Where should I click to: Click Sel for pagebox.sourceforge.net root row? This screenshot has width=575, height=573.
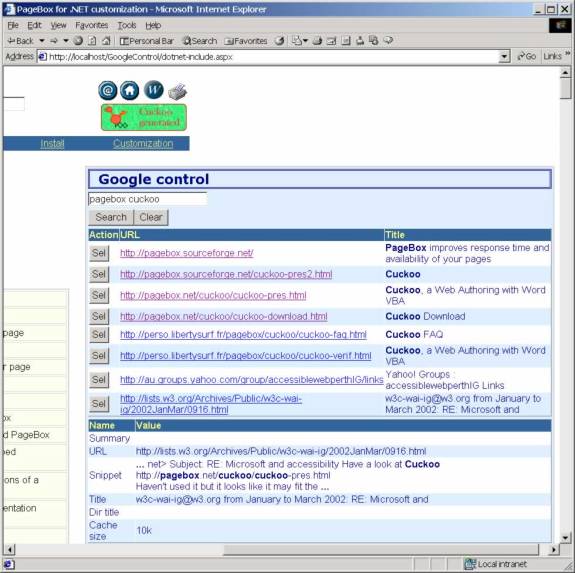pos(99,253)
